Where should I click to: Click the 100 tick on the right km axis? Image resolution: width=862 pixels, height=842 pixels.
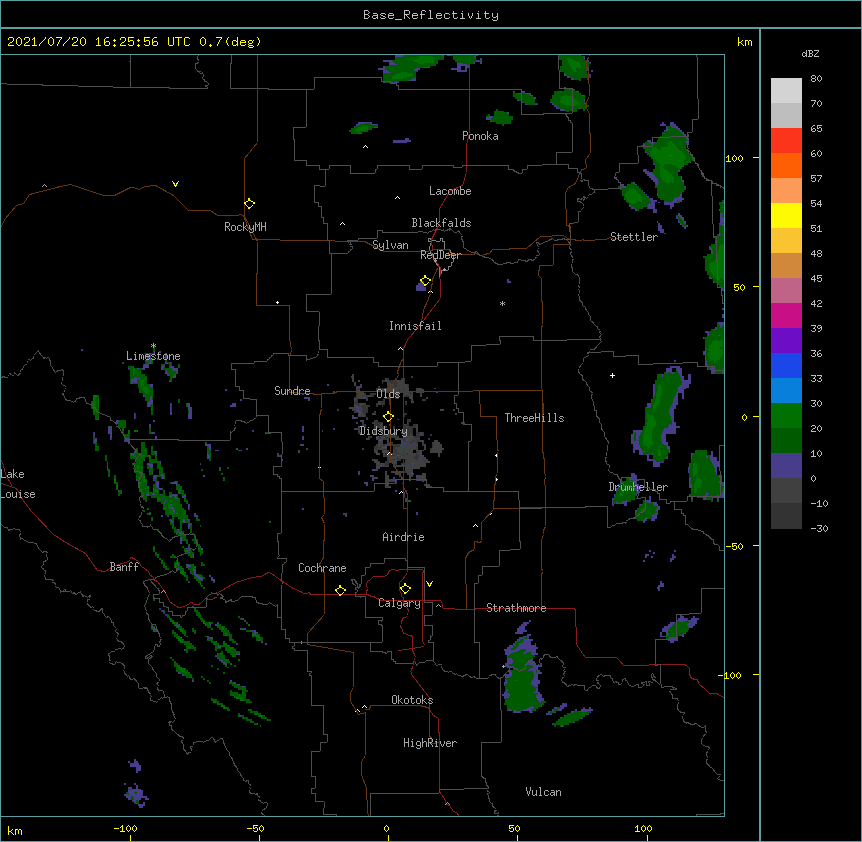point(734,158)
